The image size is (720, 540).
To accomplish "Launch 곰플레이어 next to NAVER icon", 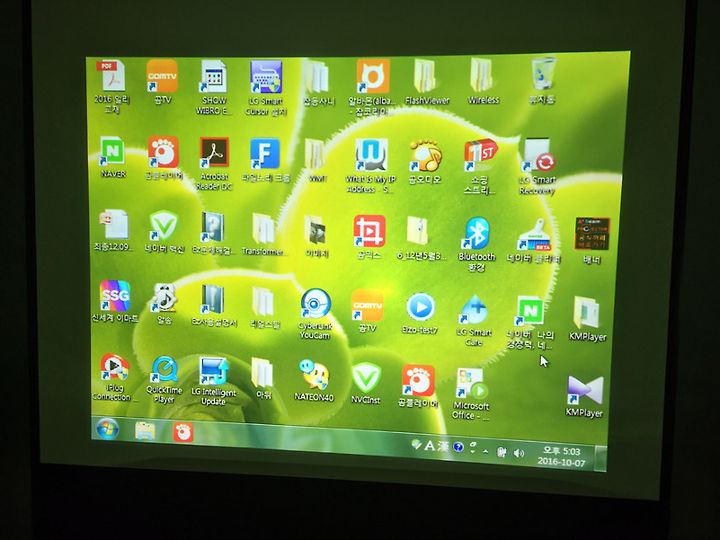I will tap(163, 158).
